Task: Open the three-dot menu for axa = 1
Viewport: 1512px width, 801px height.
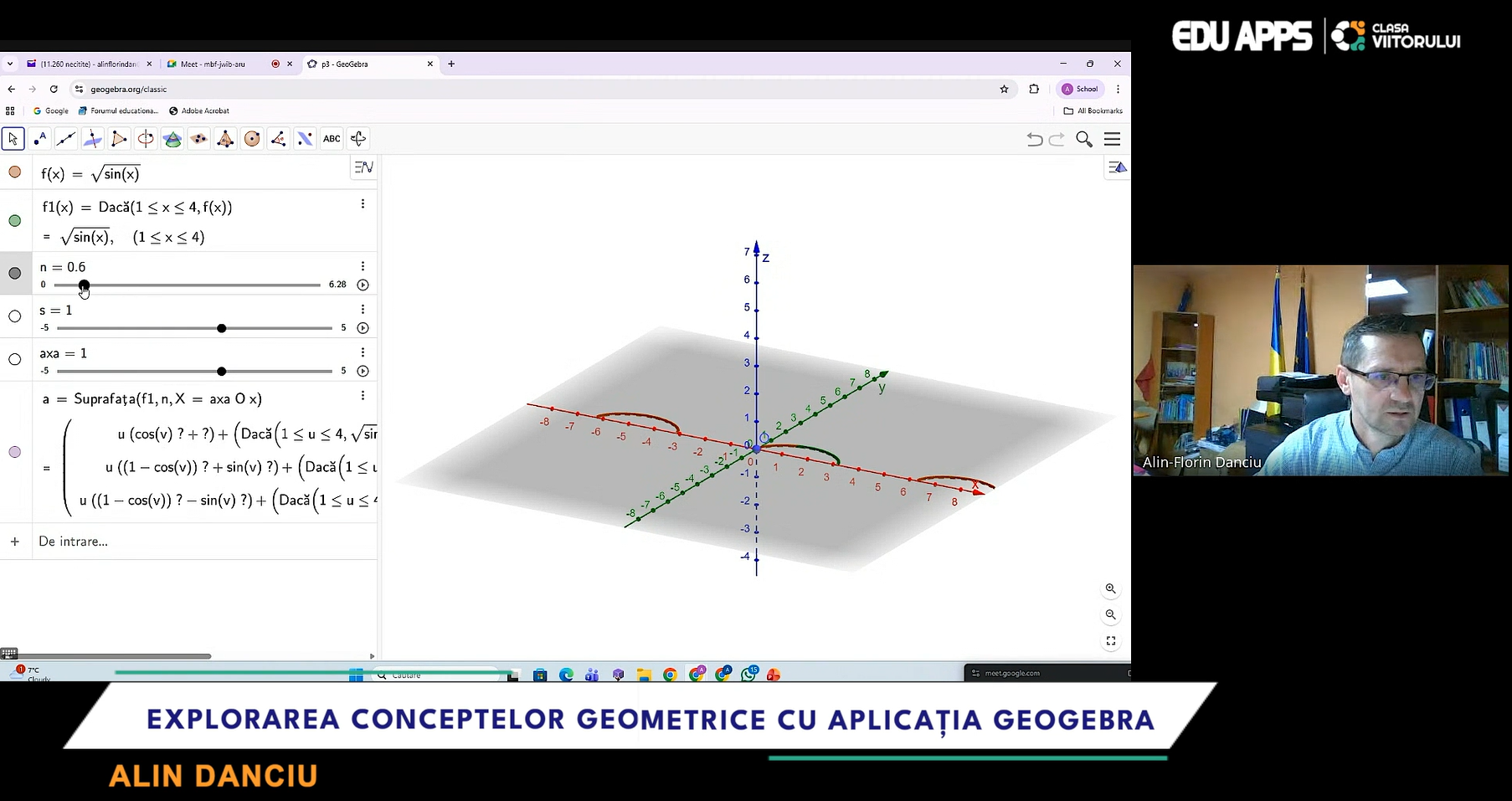Action: click(363, 352)
